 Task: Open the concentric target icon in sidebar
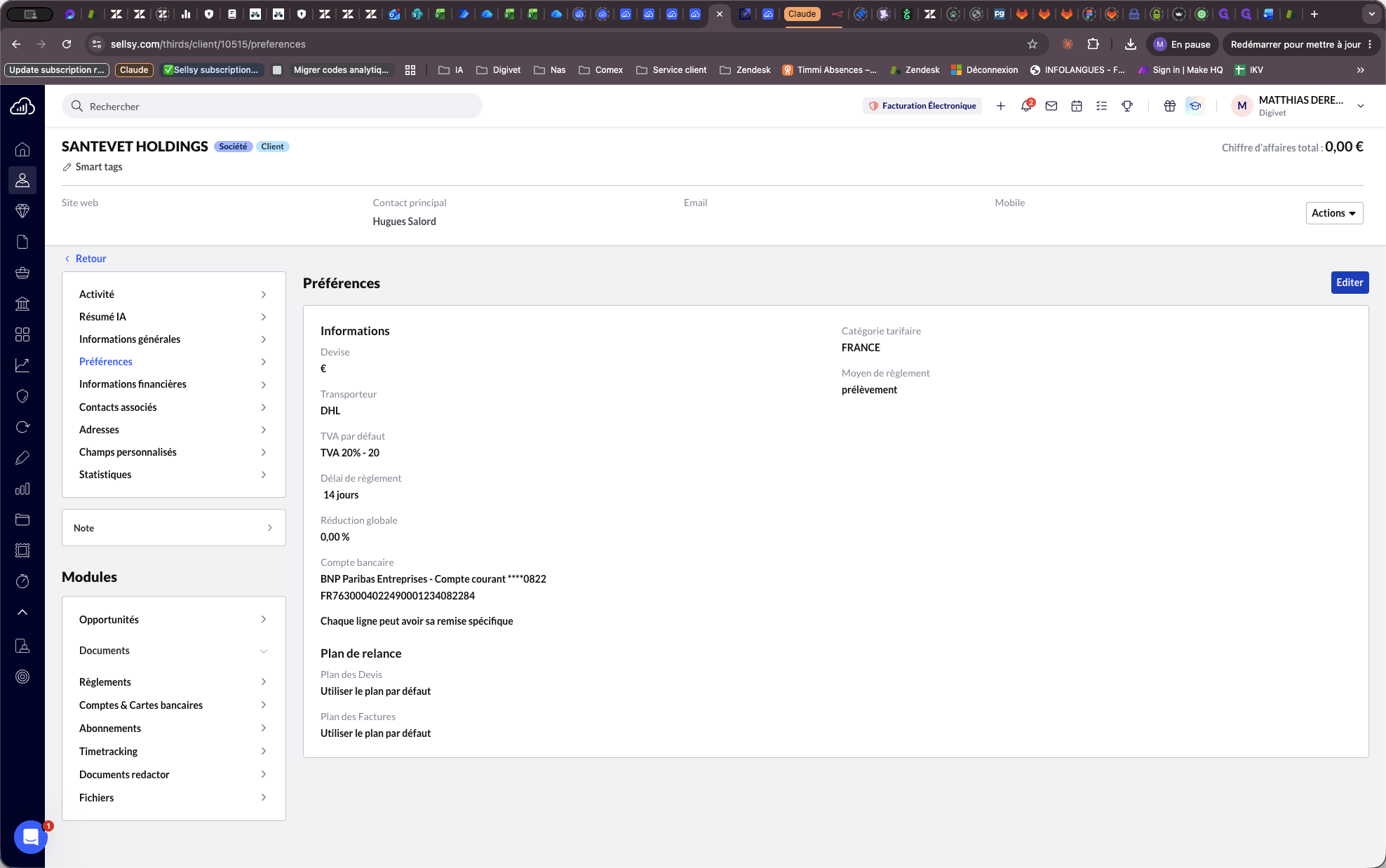point(22,677)
